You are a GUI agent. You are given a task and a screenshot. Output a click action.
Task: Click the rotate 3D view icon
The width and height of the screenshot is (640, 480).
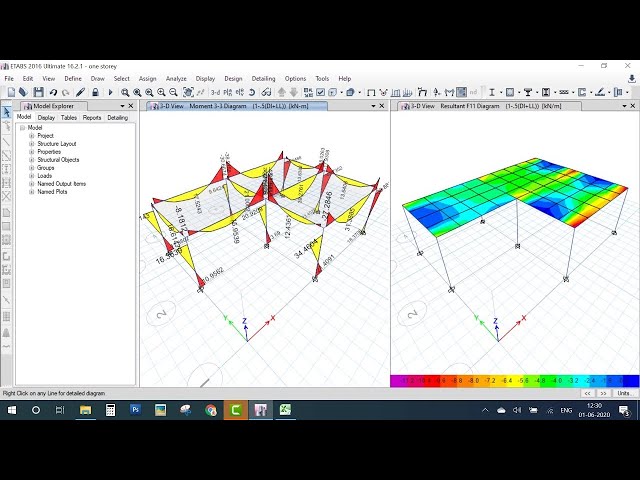(x=252, y=93)
